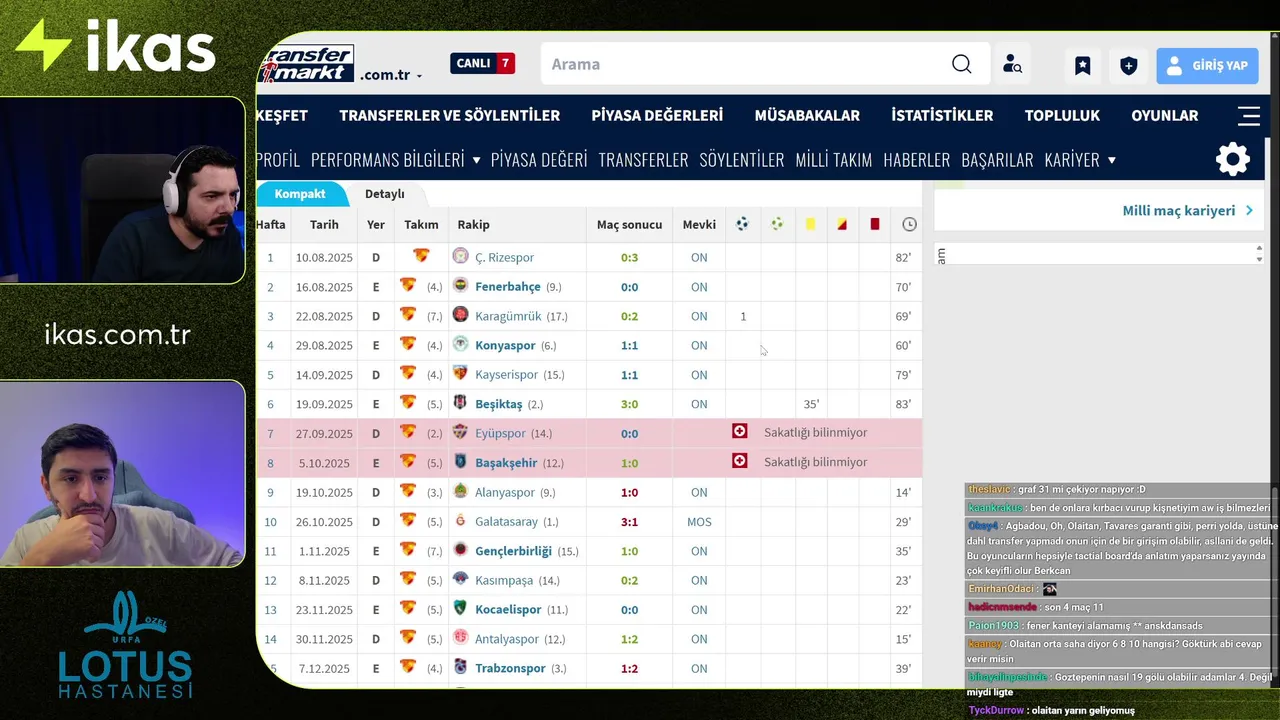Screen dimensions: 1280x720
Task: Click the team crest in the Fenerbahçe row
Action: click(x=408, y=285)
